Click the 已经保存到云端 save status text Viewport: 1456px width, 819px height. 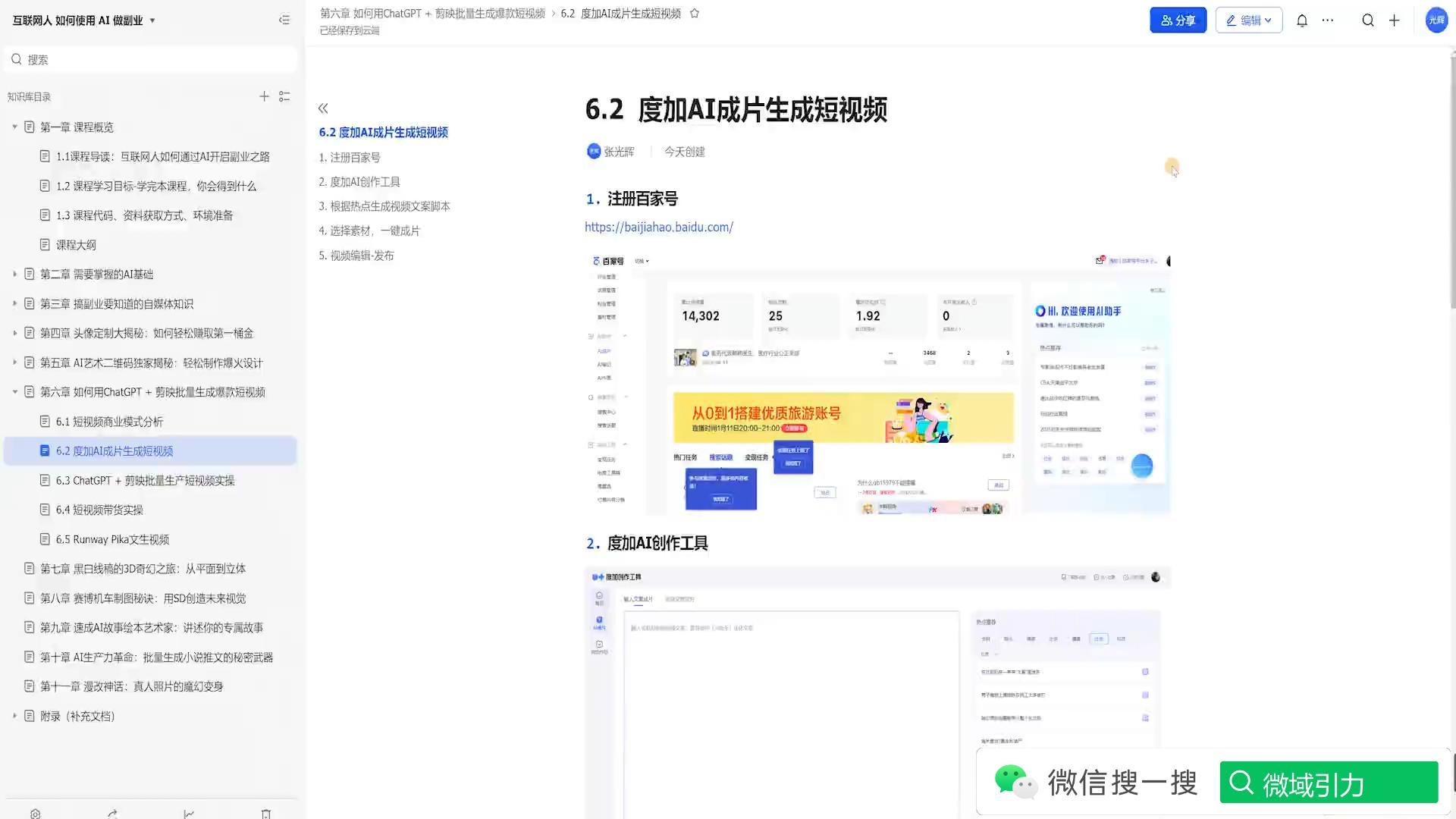click(350, 30)
